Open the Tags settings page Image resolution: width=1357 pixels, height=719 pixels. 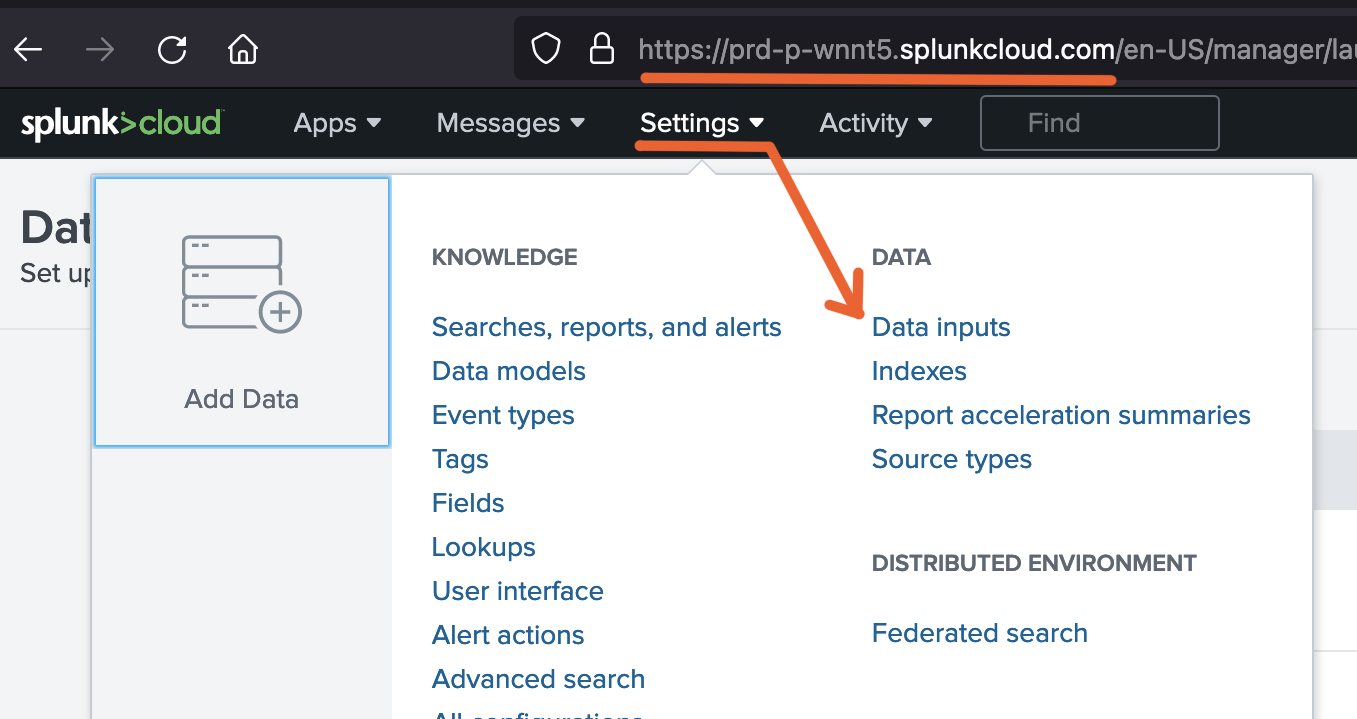[x=460, y=459]
